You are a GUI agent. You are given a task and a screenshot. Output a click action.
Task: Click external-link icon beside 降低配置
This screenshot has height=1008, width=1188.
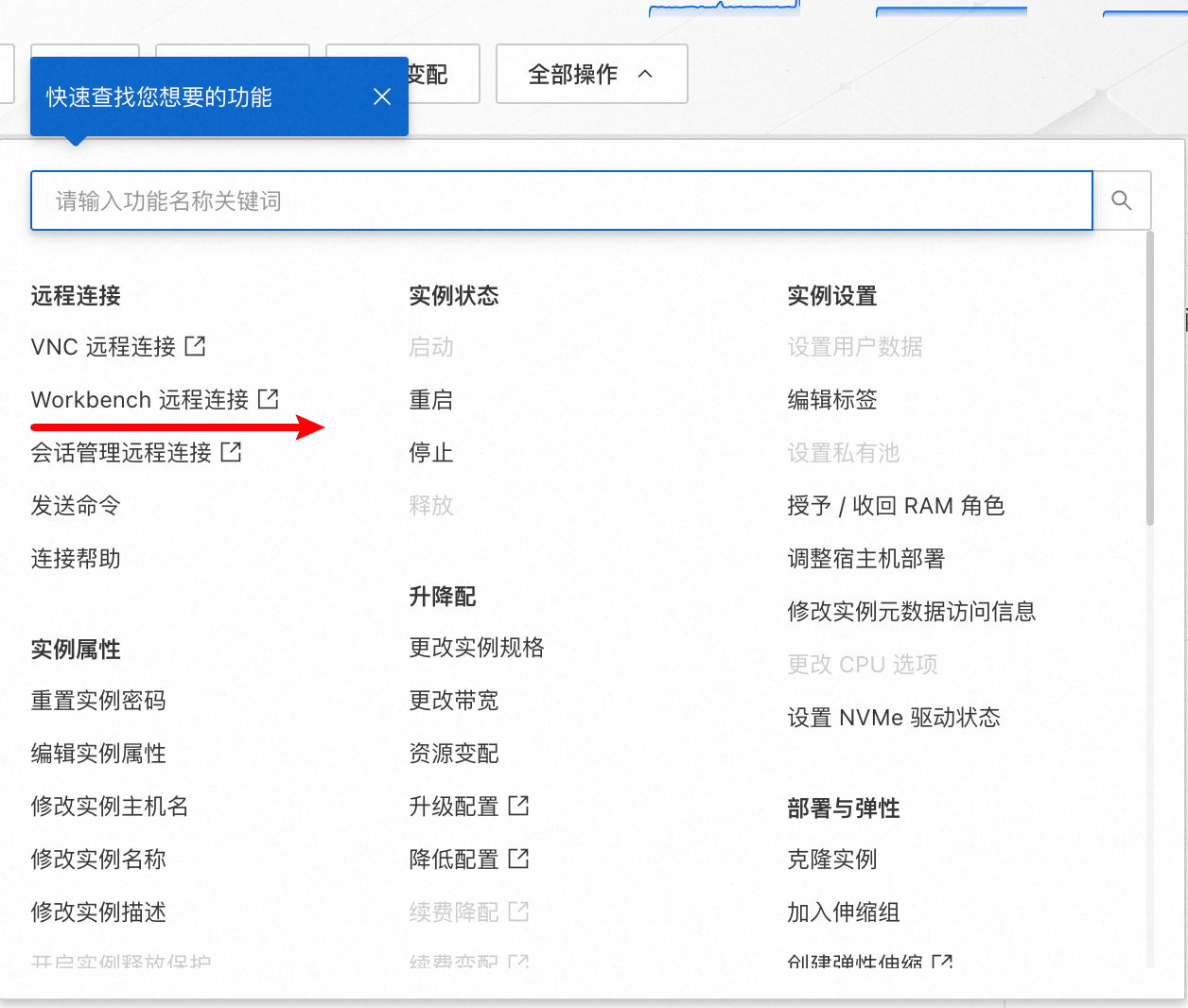click(518, 859)
